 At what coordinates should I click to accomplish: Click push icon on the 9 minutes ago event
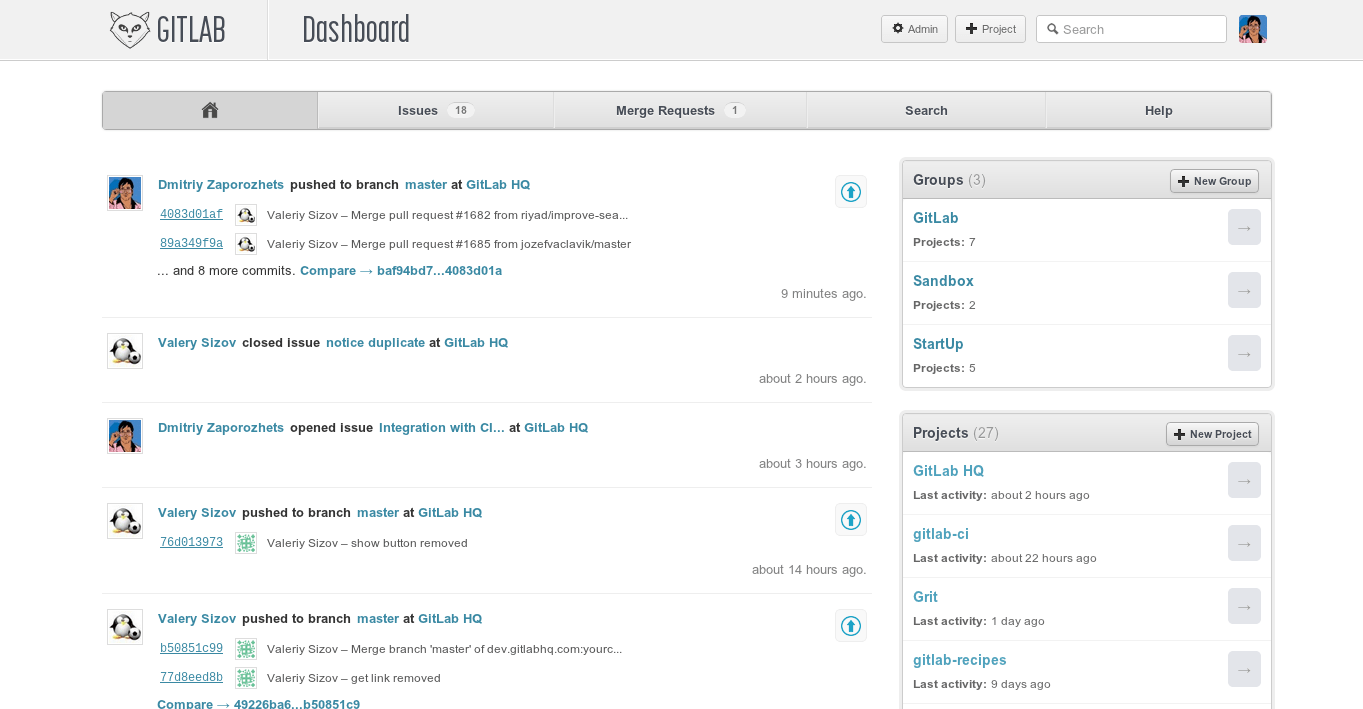[850, 191]
